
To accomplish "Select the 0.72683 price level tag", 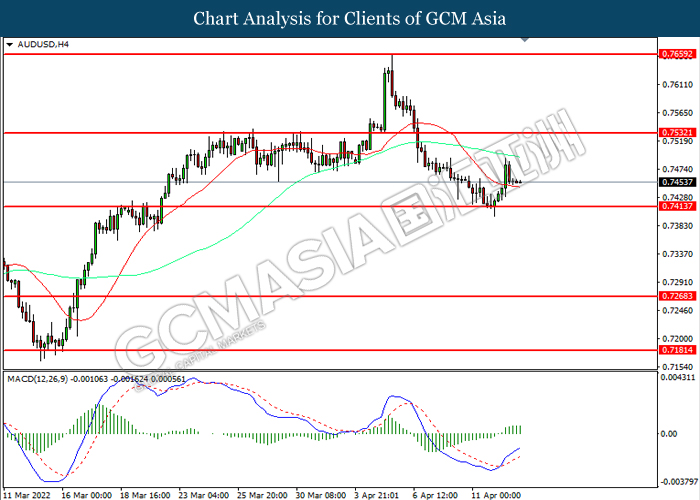I will pos(677,296).
